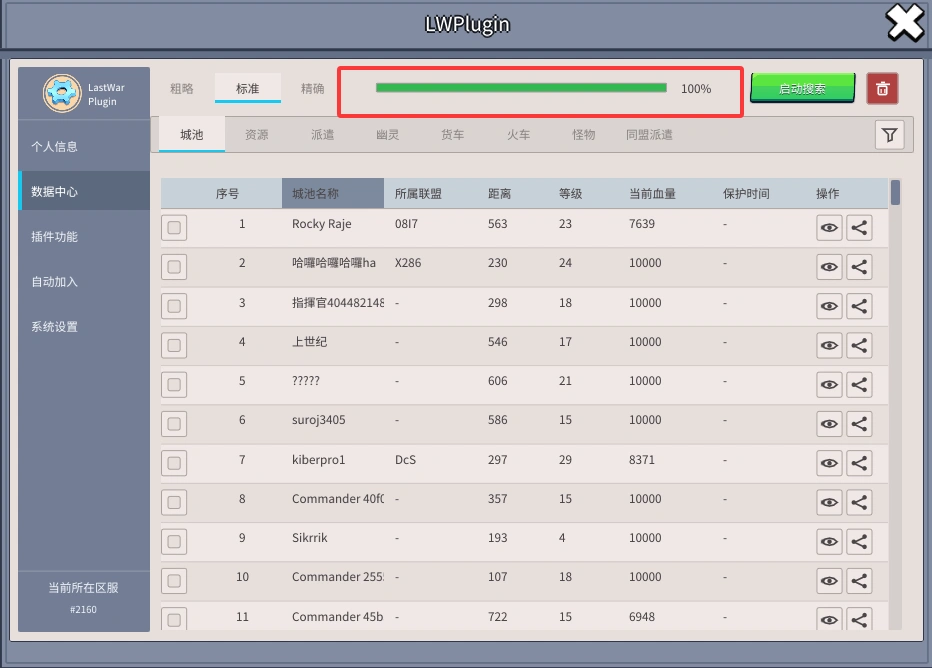The image size is (932, 668).
Task: Share row 8 Commander 40f0
Action: [x=859, y=502]
